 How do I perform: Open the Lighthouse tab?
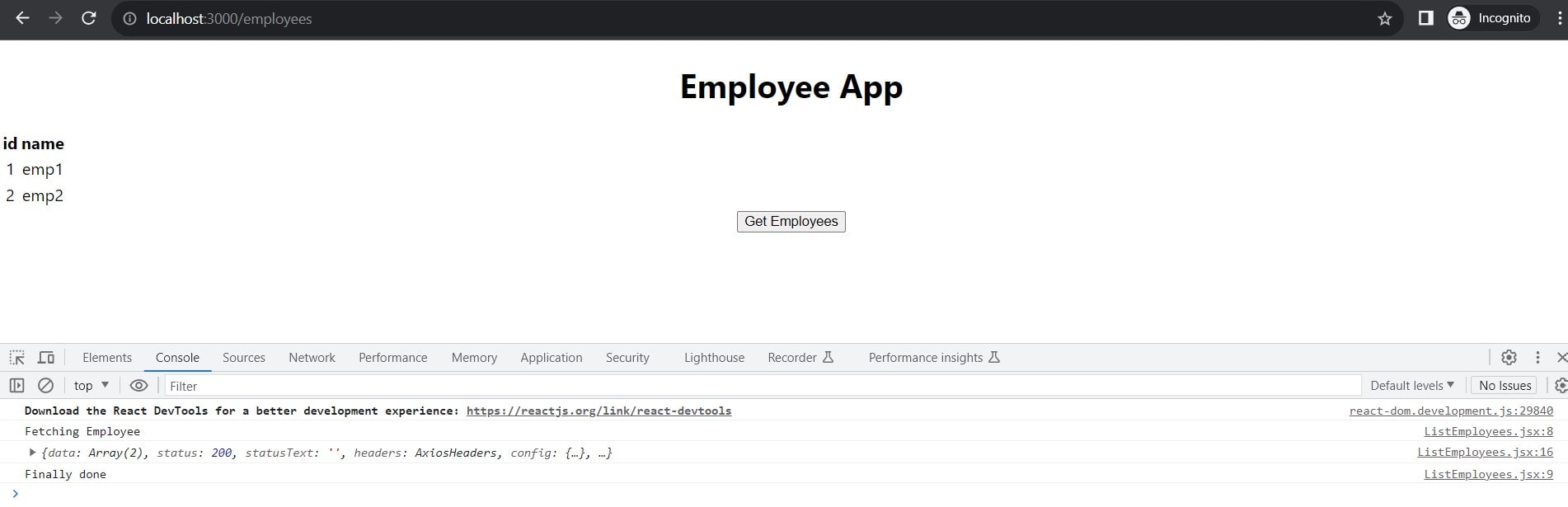coord(714,358)
